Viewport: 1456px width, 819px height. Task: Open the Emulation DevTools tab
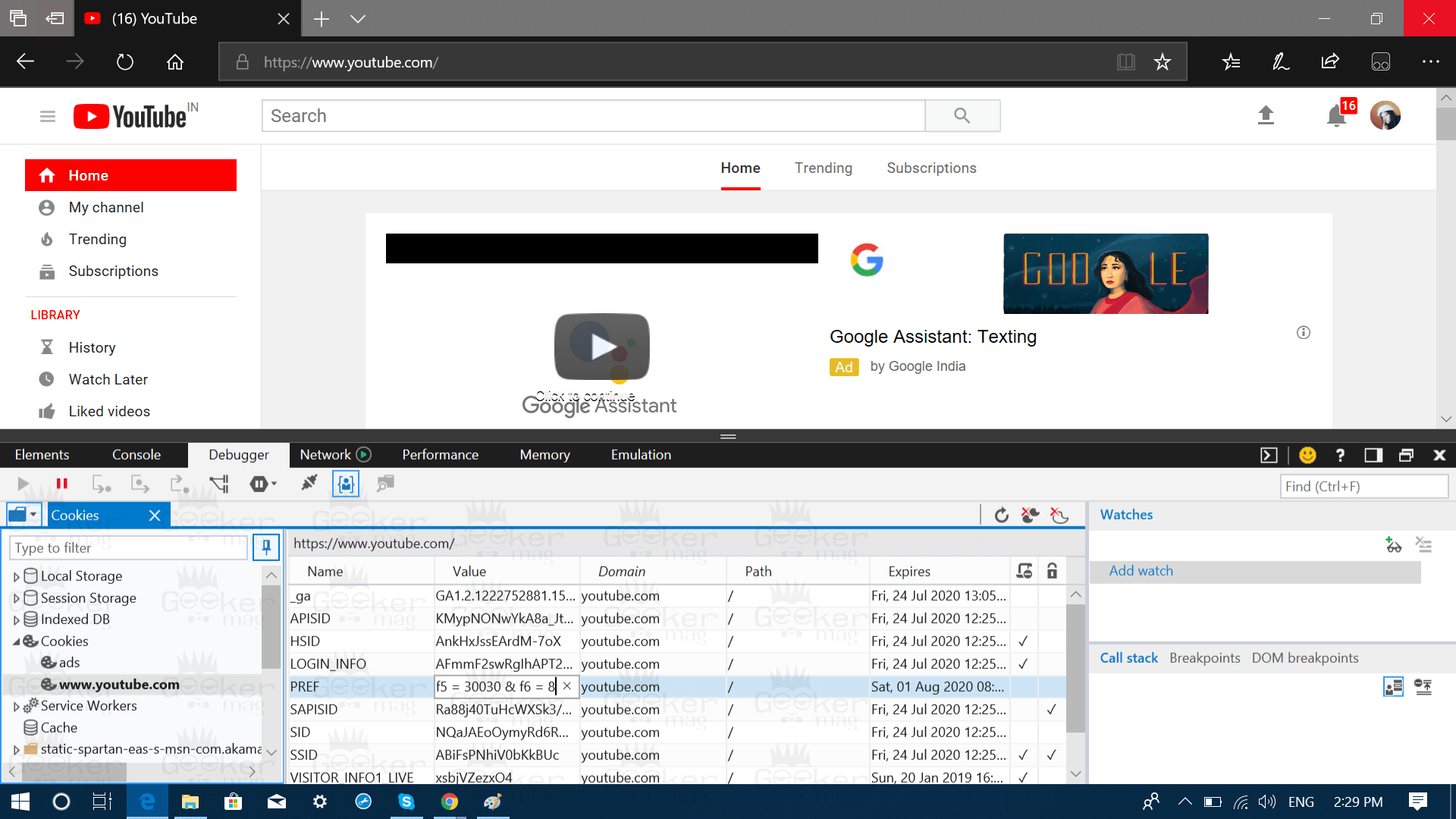tap(641, 455)
